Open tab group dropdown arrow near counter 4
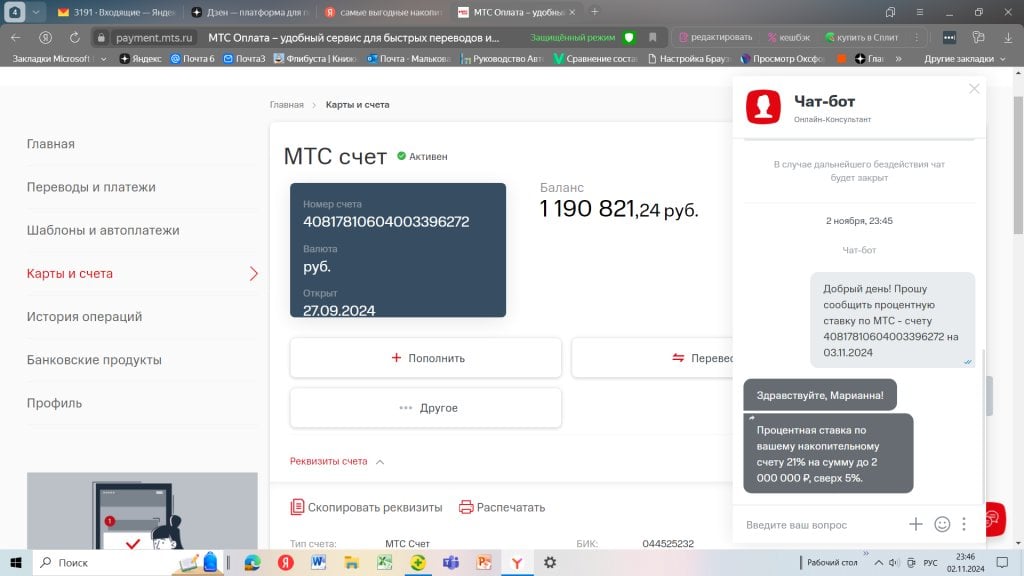This screenshot has height=576, width=1024. click(x=36, y=12)
